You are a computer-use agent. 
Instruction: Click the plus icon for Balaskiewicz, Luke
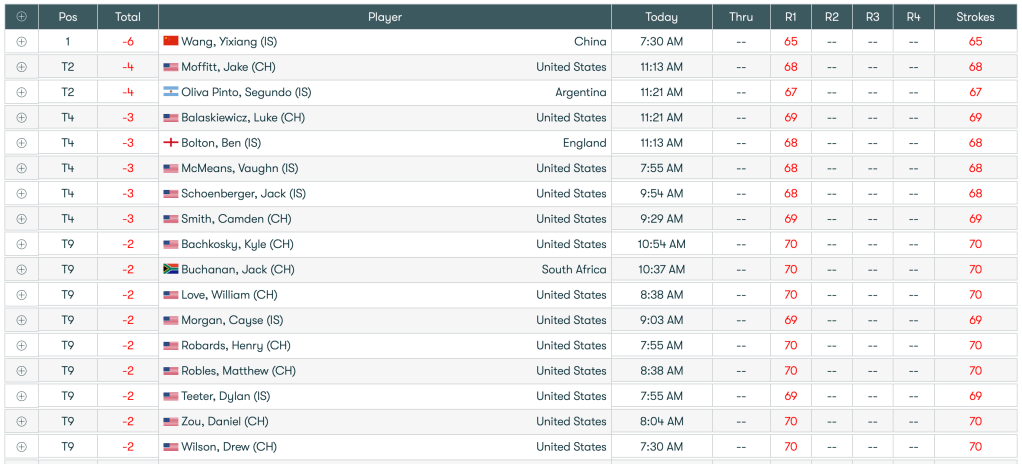click(21, 118)
